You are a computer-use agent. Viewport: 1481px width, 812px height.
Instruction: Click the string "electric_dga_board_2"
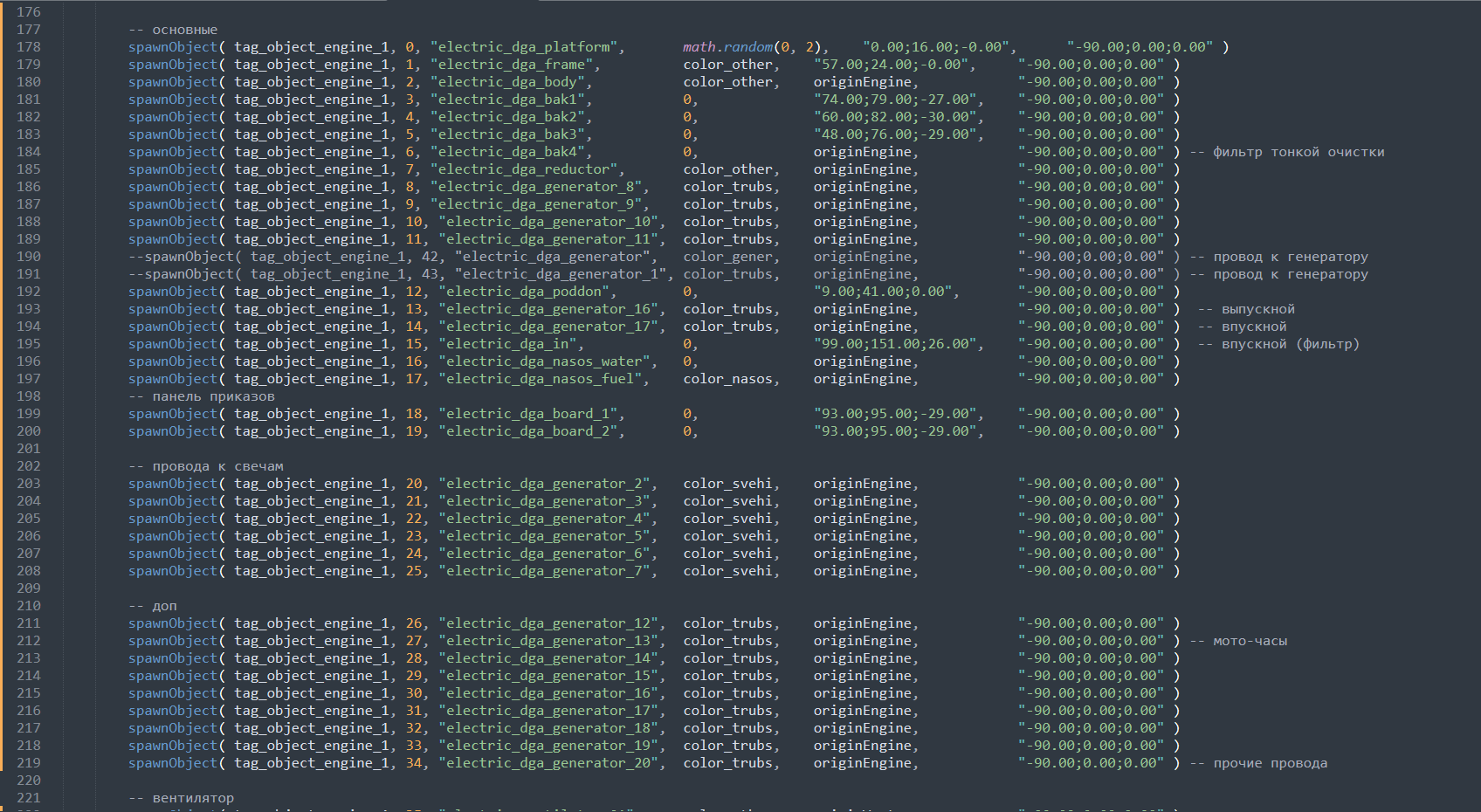tap(528, 431)
